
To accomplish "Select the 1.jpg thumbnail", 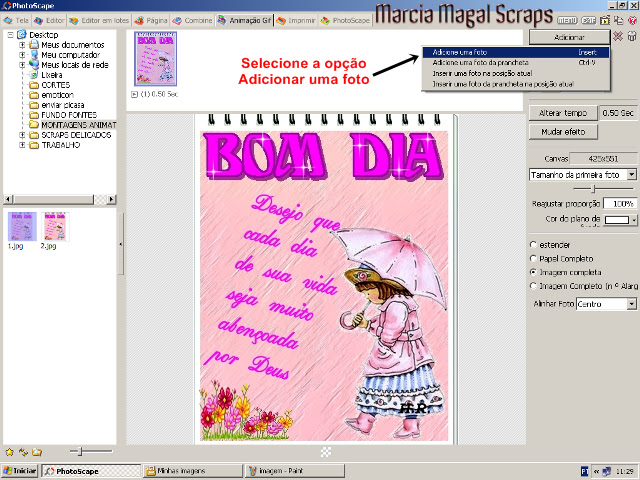I will 22,227.
